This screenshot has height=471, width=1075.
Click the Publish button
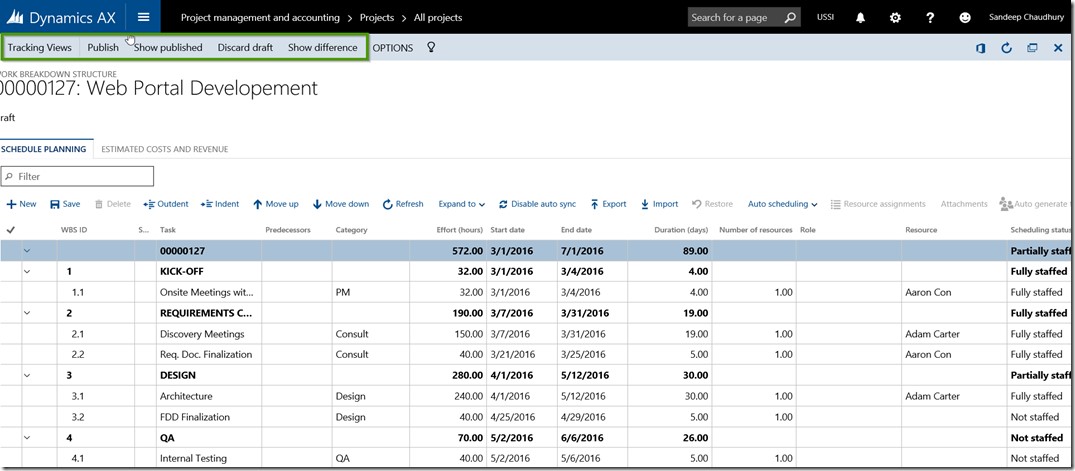point(103,47)
